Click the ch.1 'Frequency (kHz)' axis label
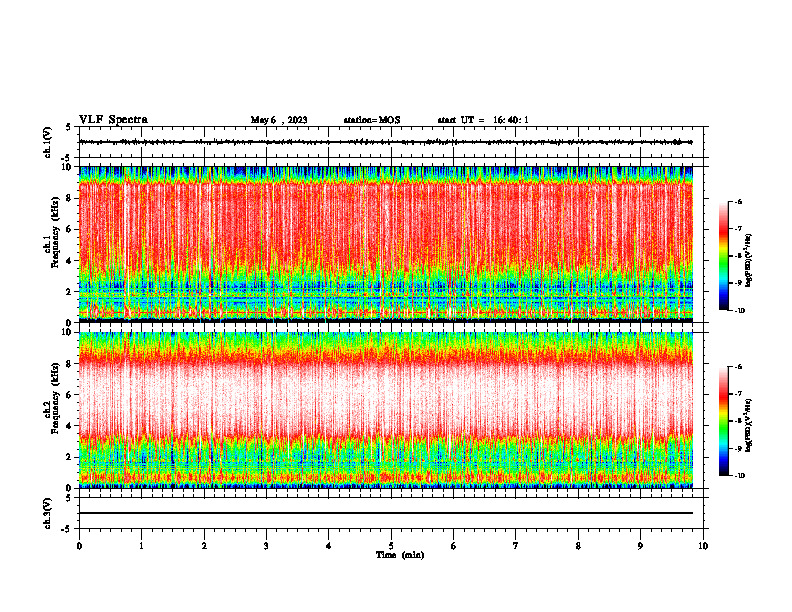The width and height of the screenshot is (792, 612). pos(54,232)
